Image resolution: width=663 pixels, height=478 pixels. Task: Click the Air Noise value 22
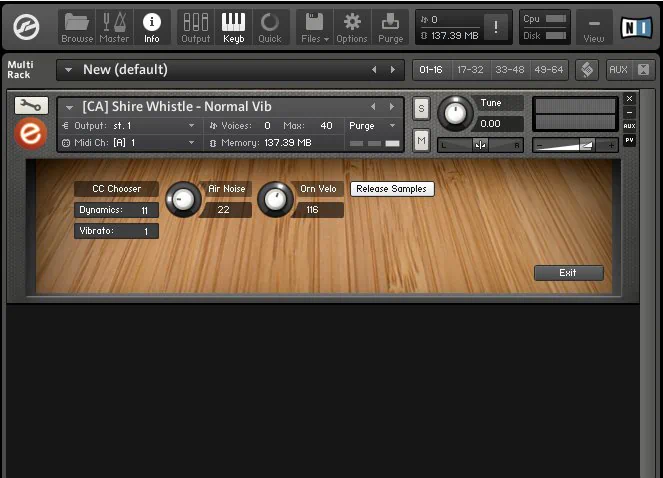224,209
